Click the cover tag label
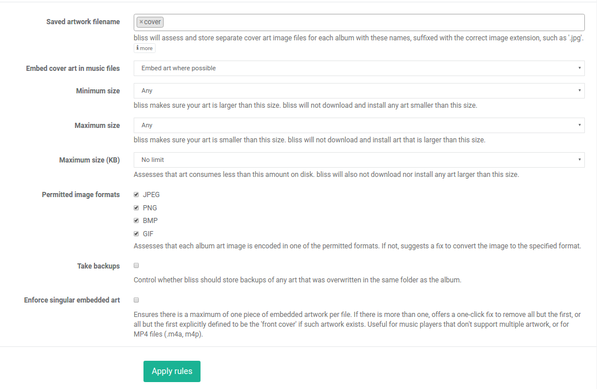The height and width of the screenshot is (389, 597). point(152,22)
